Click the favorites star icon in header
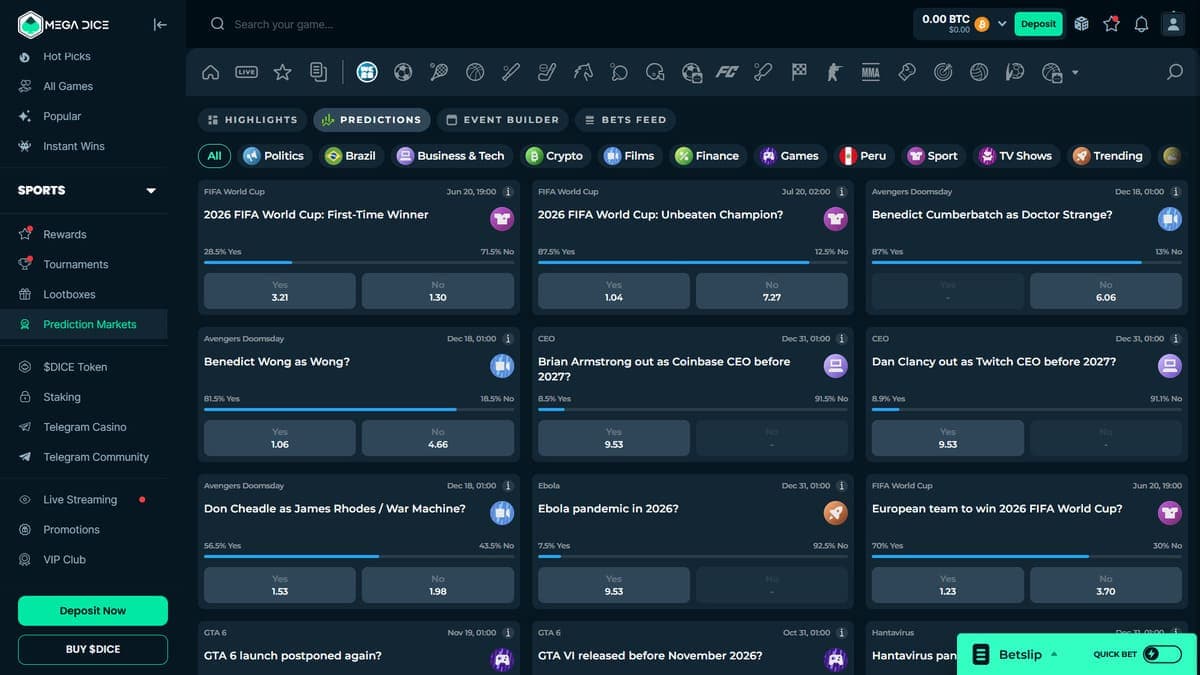Screen dimensions: 1200x675 click(1111, 24)
